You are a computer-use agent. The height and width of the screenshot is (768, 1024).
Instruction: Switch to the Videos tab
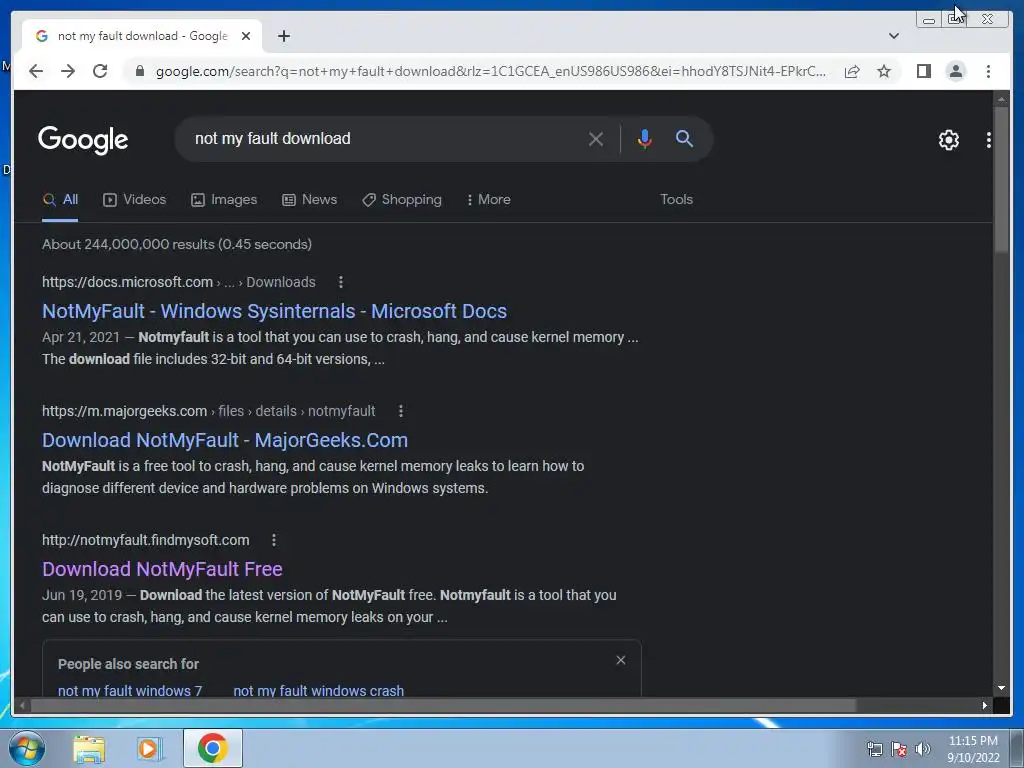pos(135,200)
